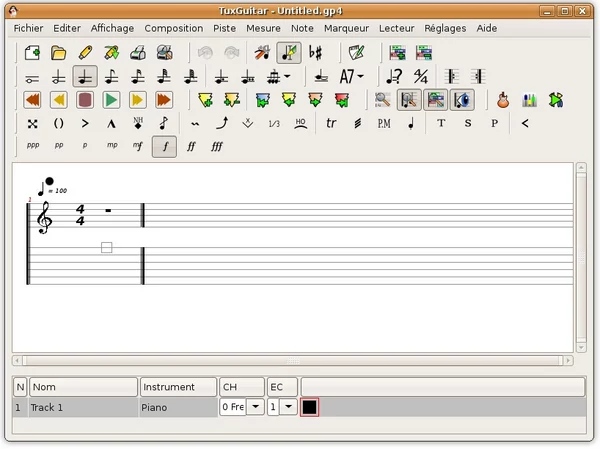Click the time signature 4/4 icon
The height and width of the screenshot is (449, 600).
point(421,77)
